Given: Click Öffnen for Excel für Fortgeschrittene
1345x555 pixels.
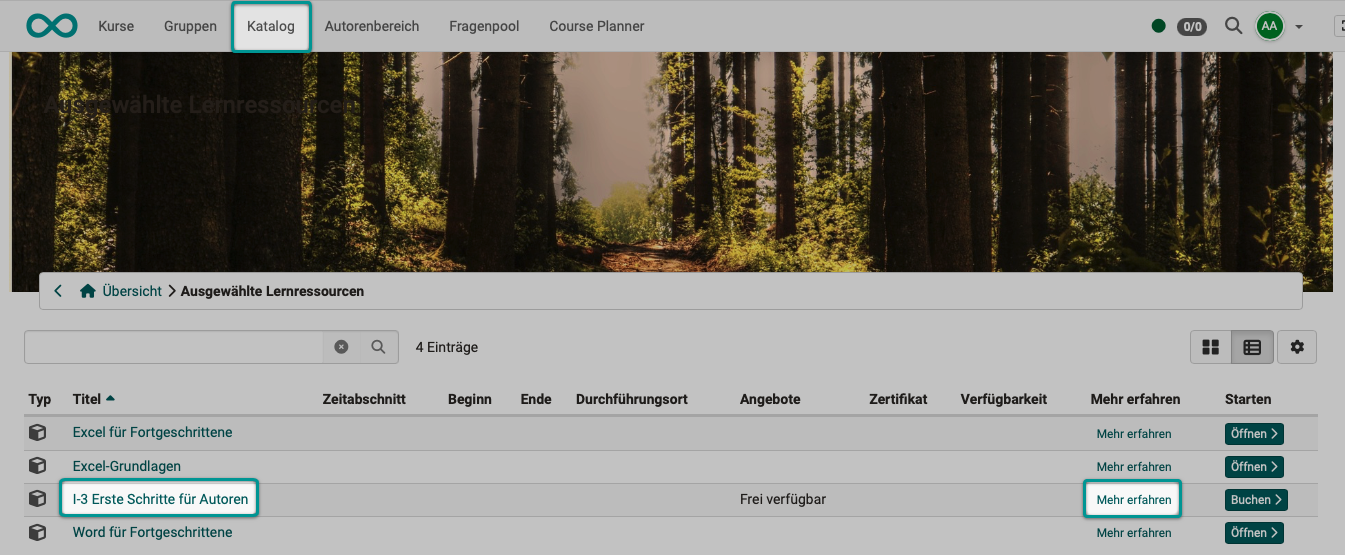Looking at the screenshot, I should (1255, 434).
